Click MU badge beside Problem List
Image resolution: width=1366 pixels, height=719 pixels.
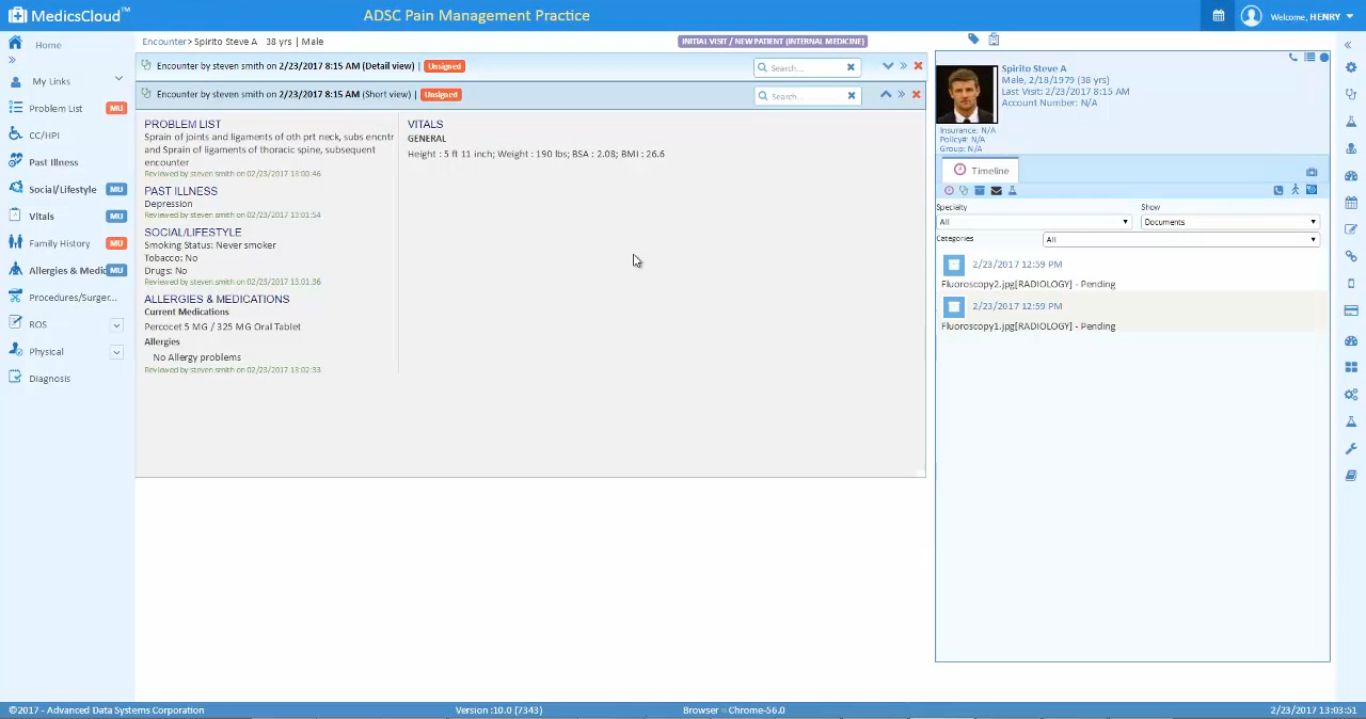pyautogui.click(x=117, y=108)
